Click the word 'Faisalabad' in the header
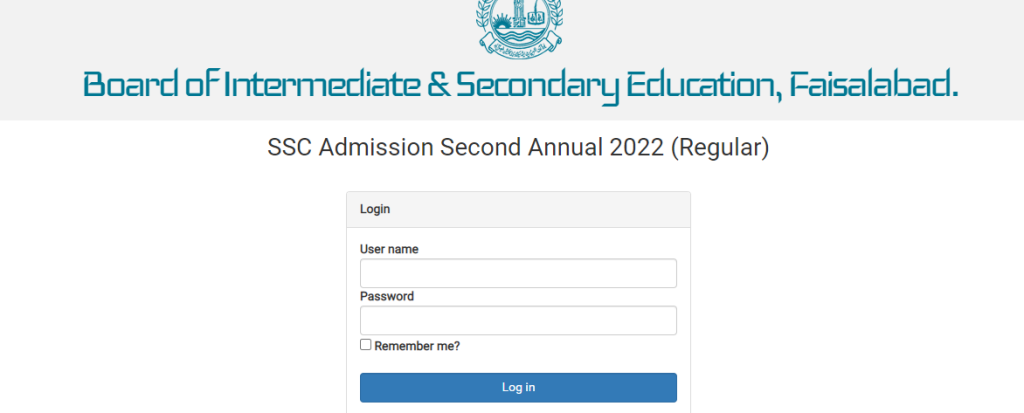 click(x=873, y=86)
